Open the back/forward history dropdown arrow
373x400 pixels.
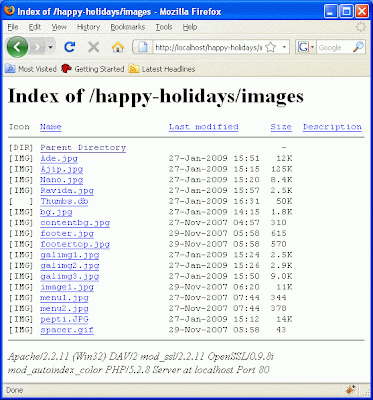[50, 47]
